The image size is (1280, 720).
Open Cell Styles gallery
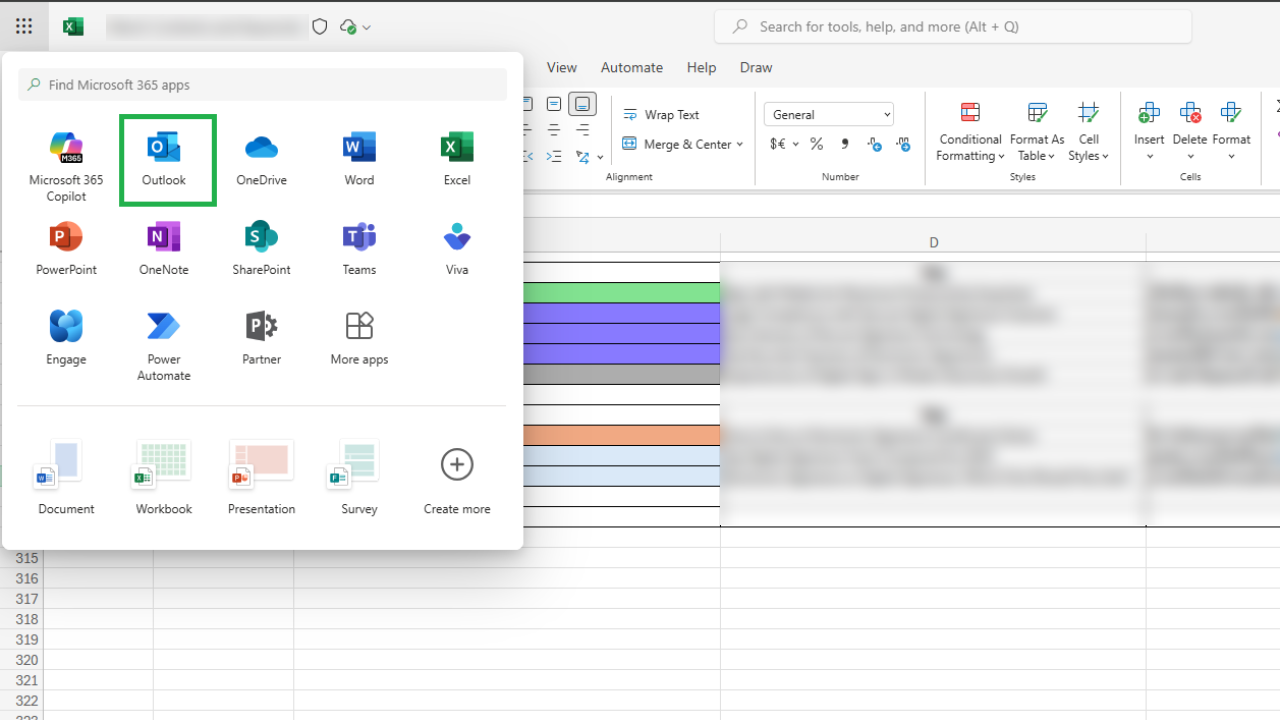[1089, 131]
